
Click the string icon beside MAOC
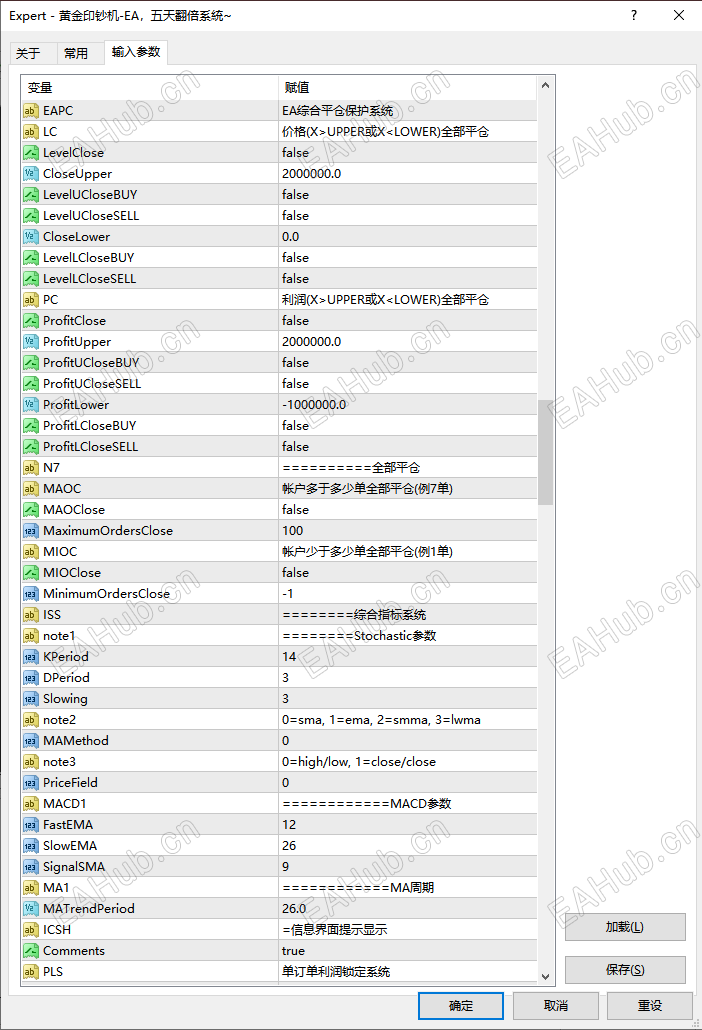coord(31,489)
